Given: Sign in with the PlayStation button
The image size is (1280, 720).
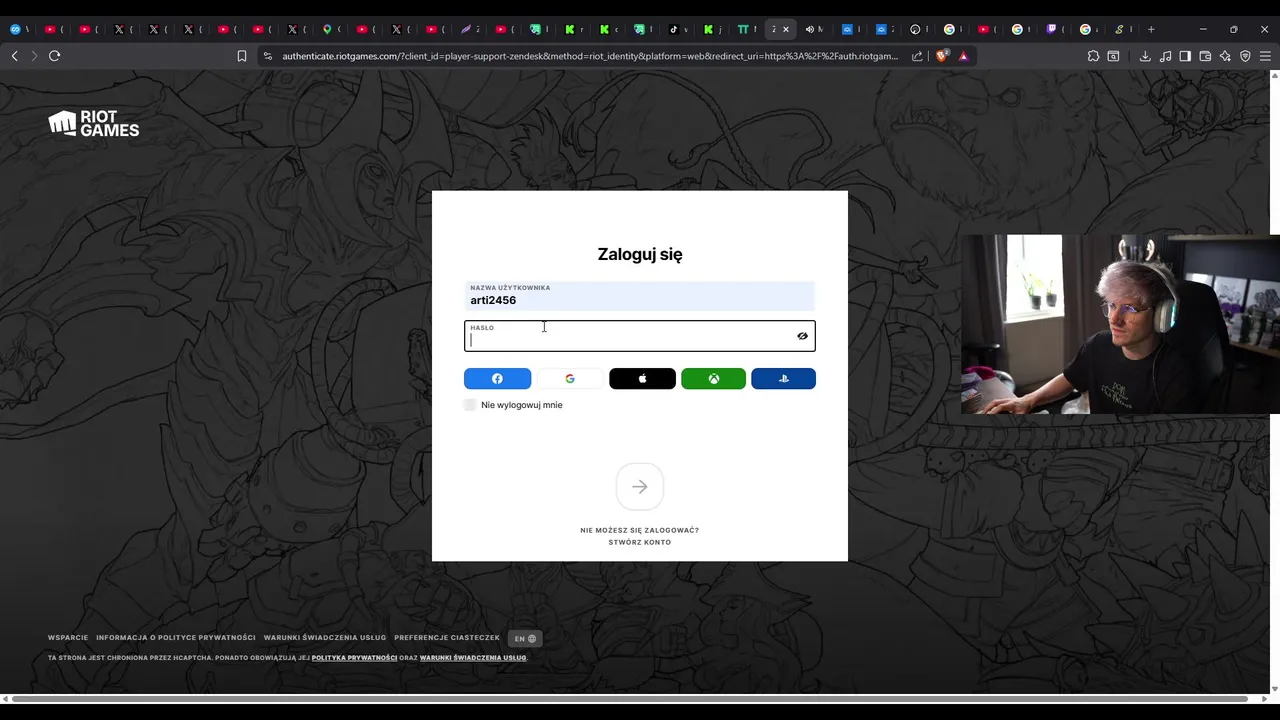Looking at the screenshot, I should point(783,379).
